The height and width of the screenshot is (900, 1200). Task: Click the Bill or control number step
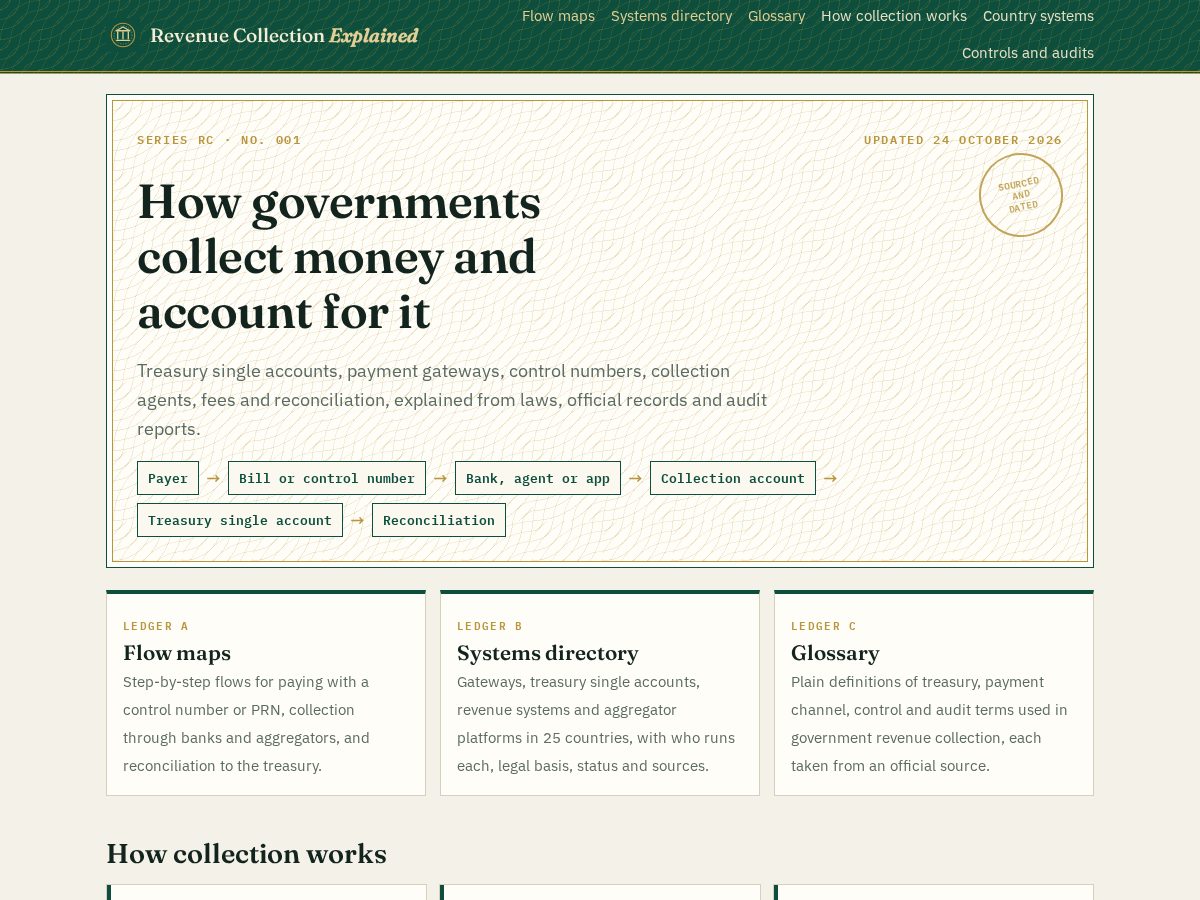[x=327, y=478]
